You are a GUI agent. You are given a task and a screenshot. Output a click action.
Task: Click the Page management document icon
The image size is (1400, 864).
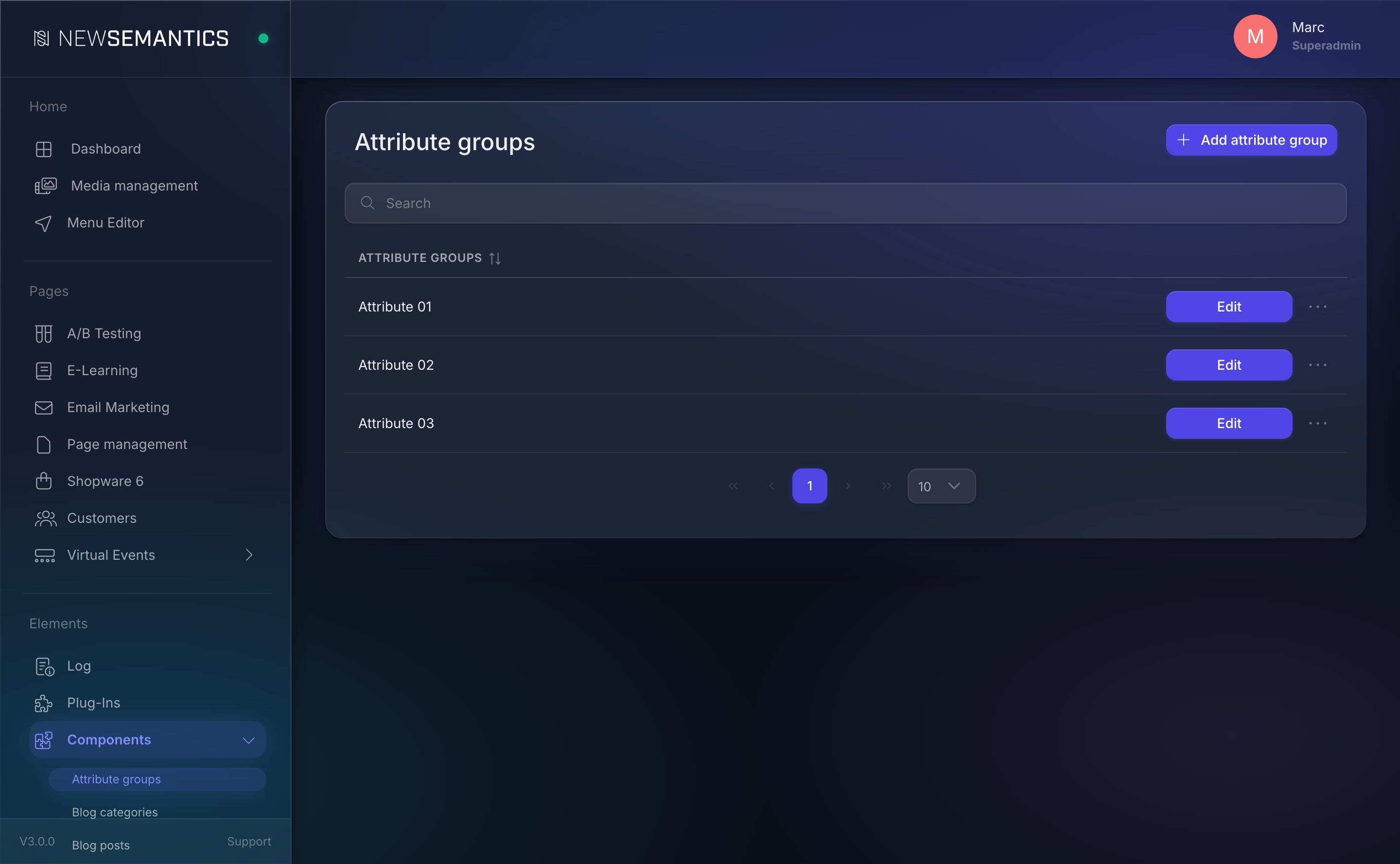coord(43,445)
